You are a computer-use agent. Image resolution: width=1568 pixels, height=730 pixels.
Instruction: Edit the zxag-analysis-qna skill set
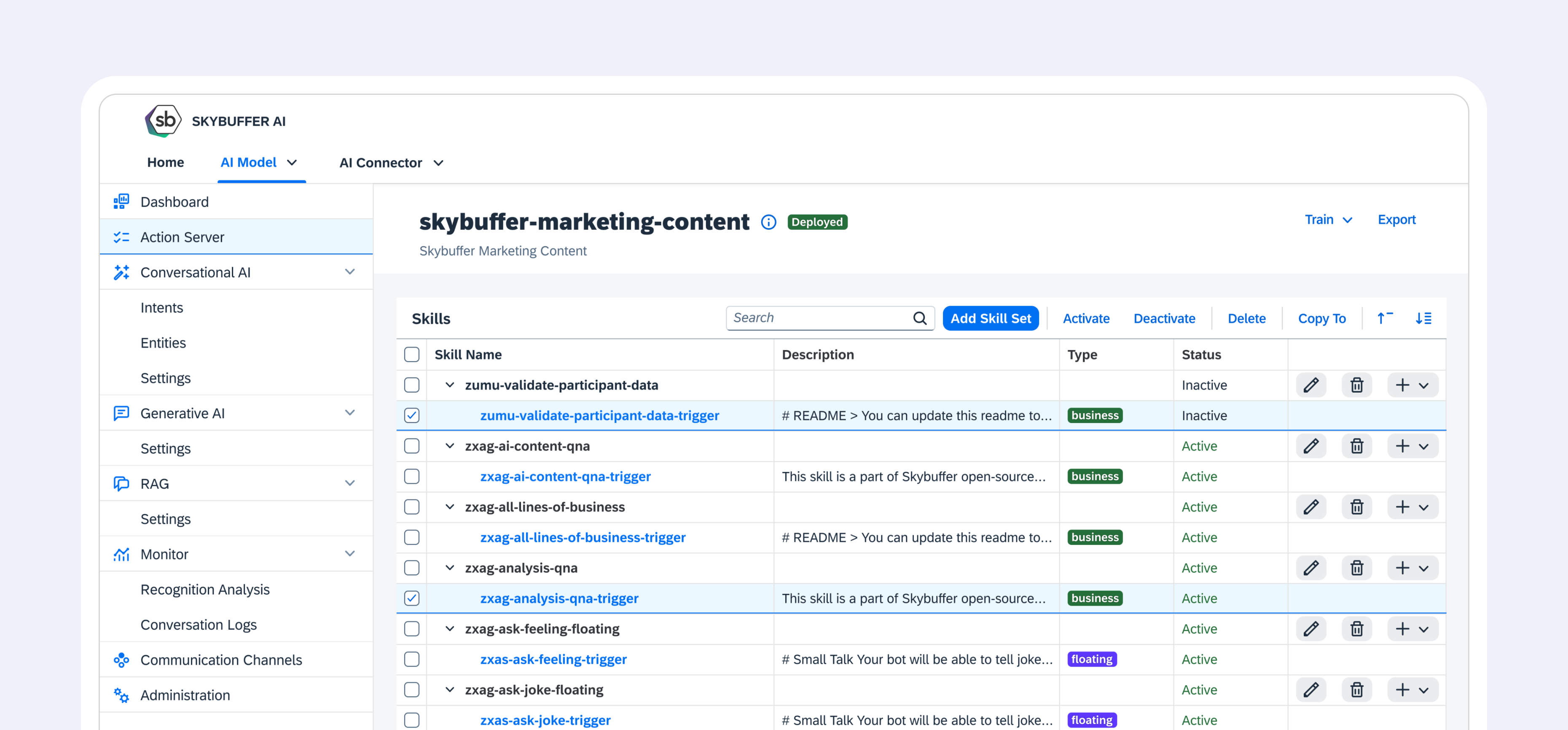1310,568
